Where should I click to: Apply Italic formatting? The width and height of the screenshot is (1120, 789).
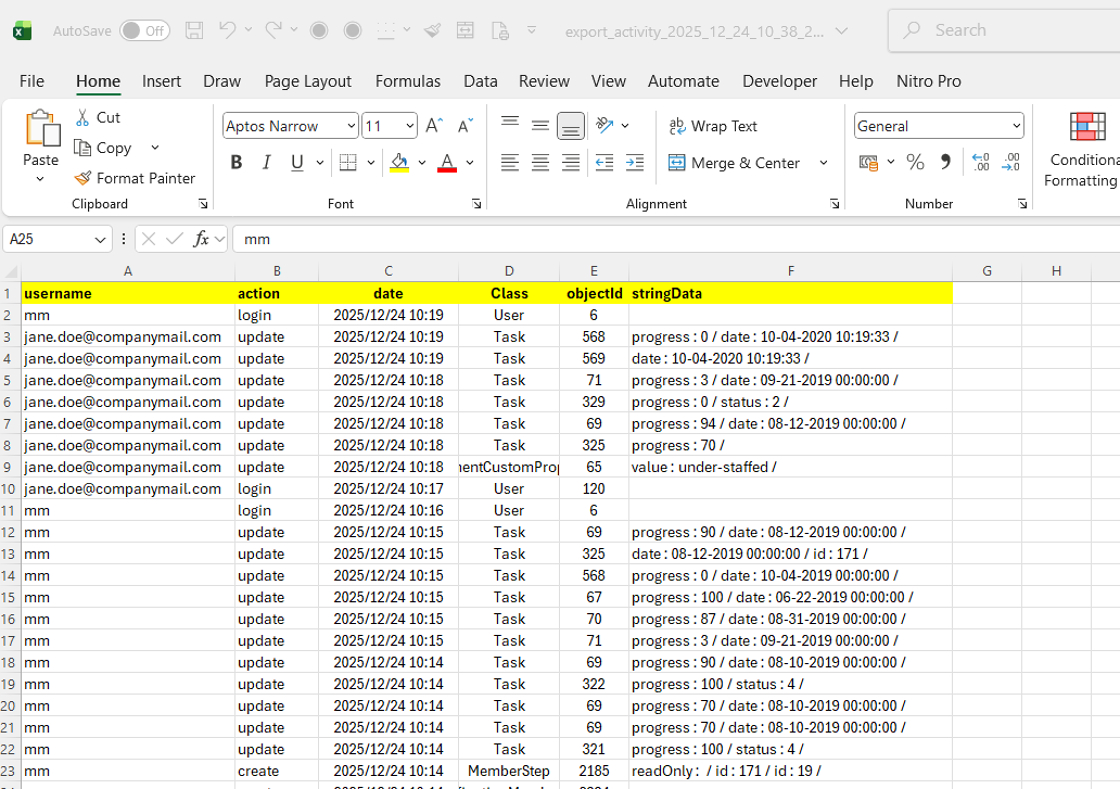[x=266, y=163]
